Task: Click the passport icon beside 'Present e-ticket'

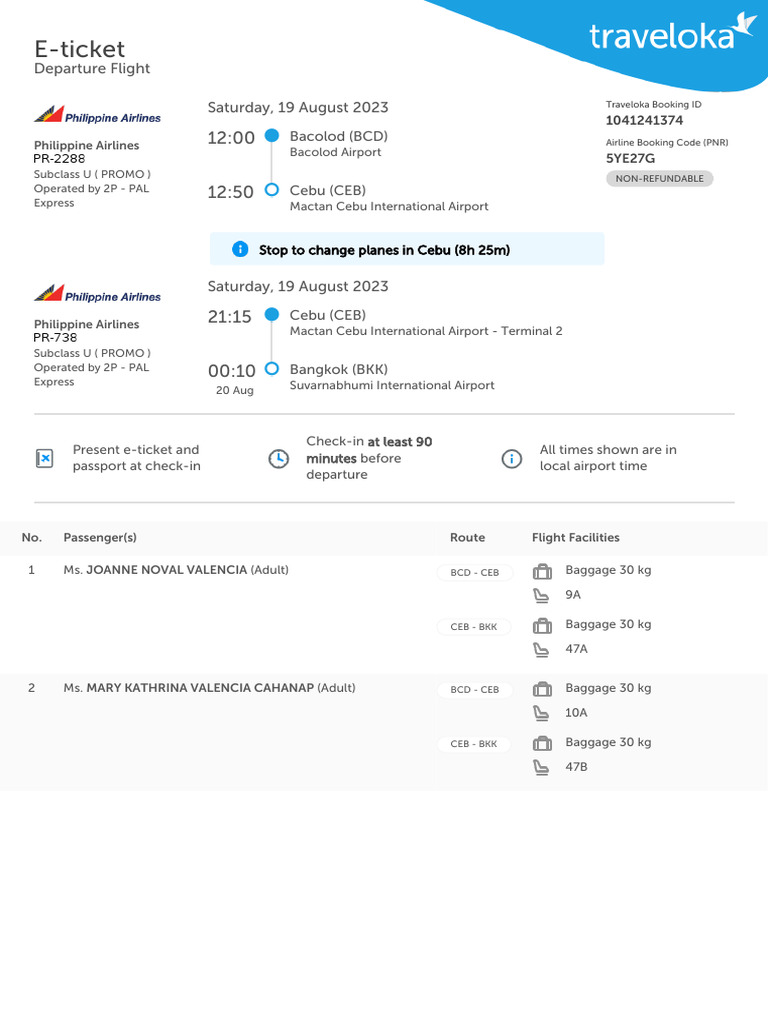Action: tap(44, 458)
